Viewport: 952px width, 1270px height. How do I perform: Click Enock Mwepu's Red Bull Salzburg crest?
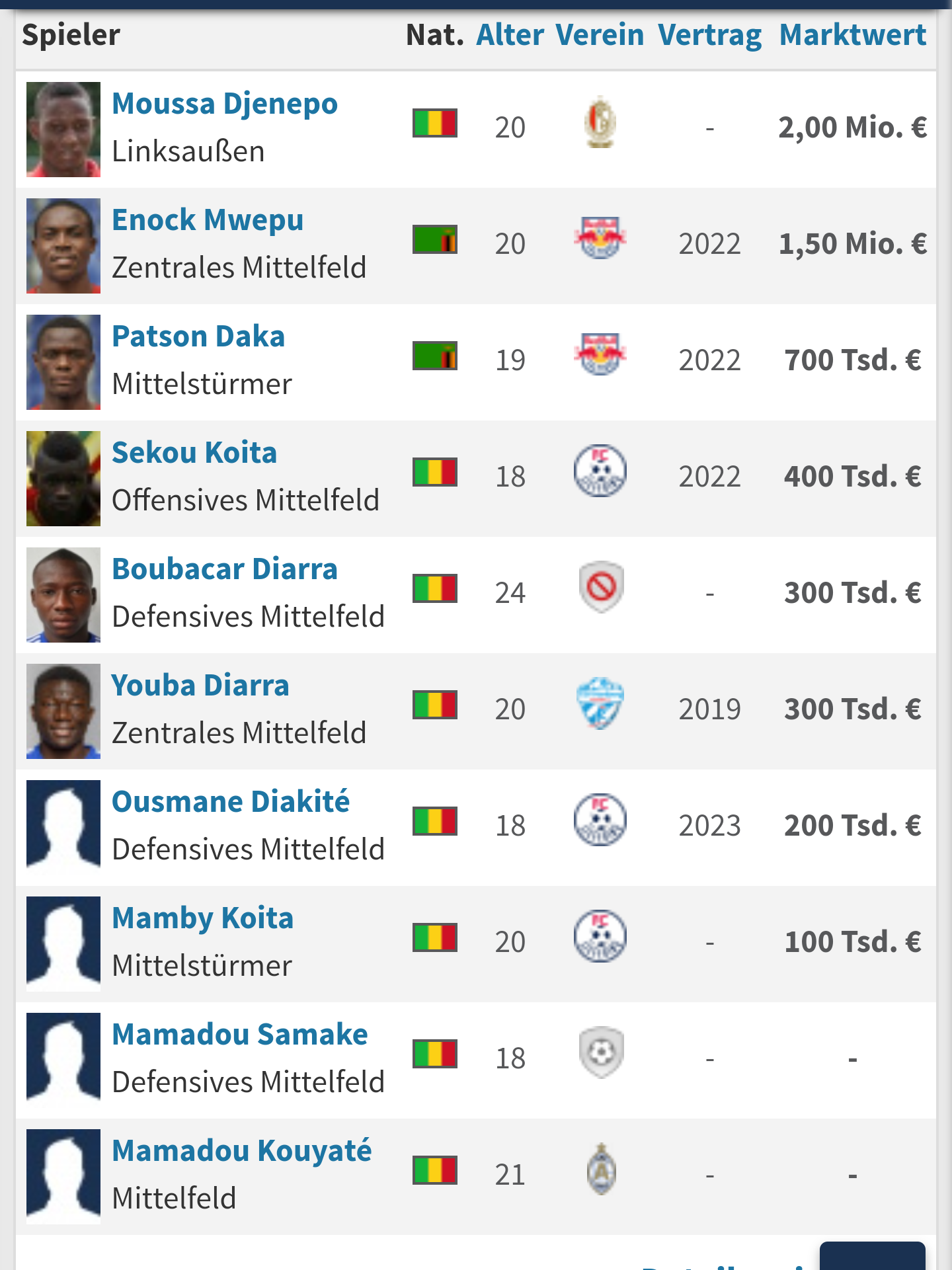(600, 238)
